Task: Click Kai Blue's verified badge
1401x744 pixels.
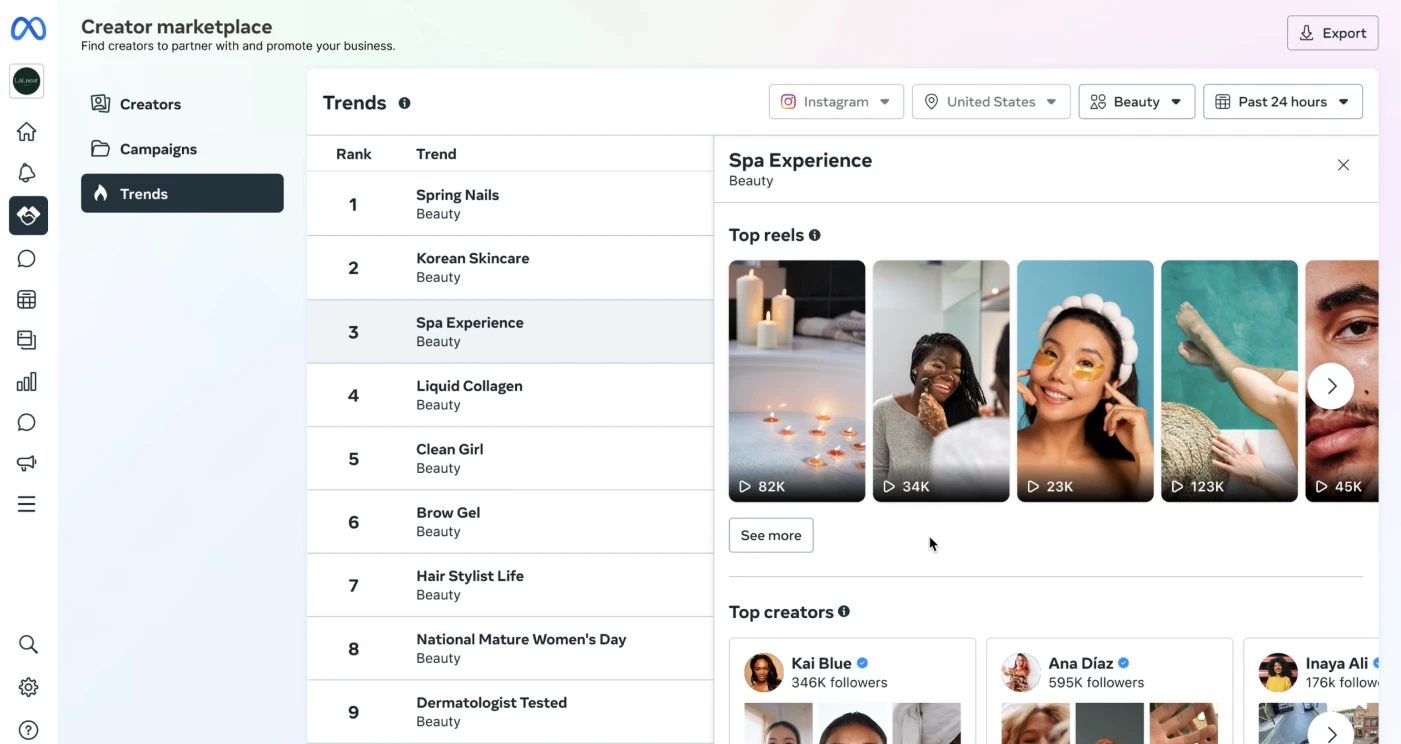Action: [x=862, y=663]
